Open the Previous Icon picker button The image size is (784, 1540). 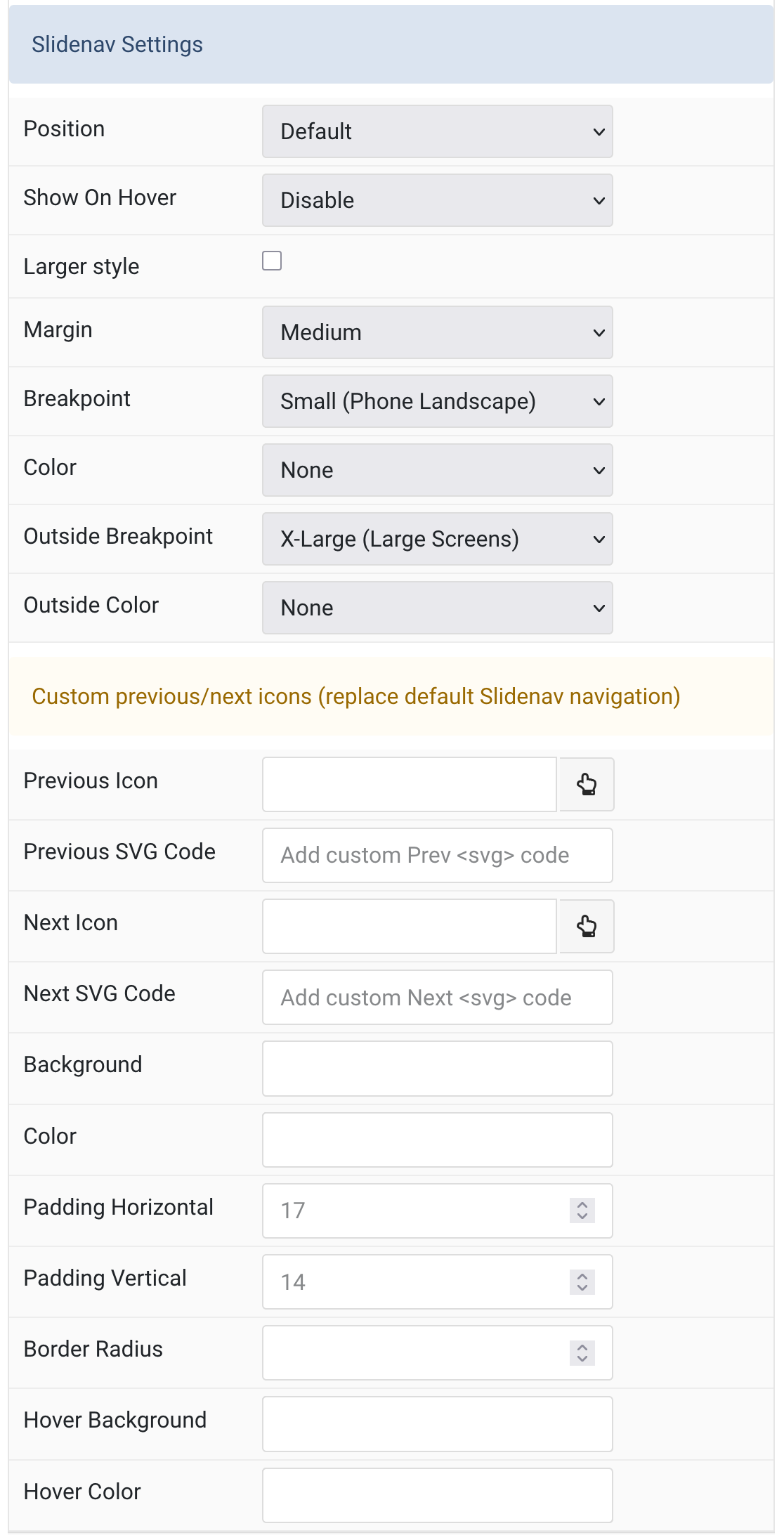pyautogui.click(x=586, y=784)
